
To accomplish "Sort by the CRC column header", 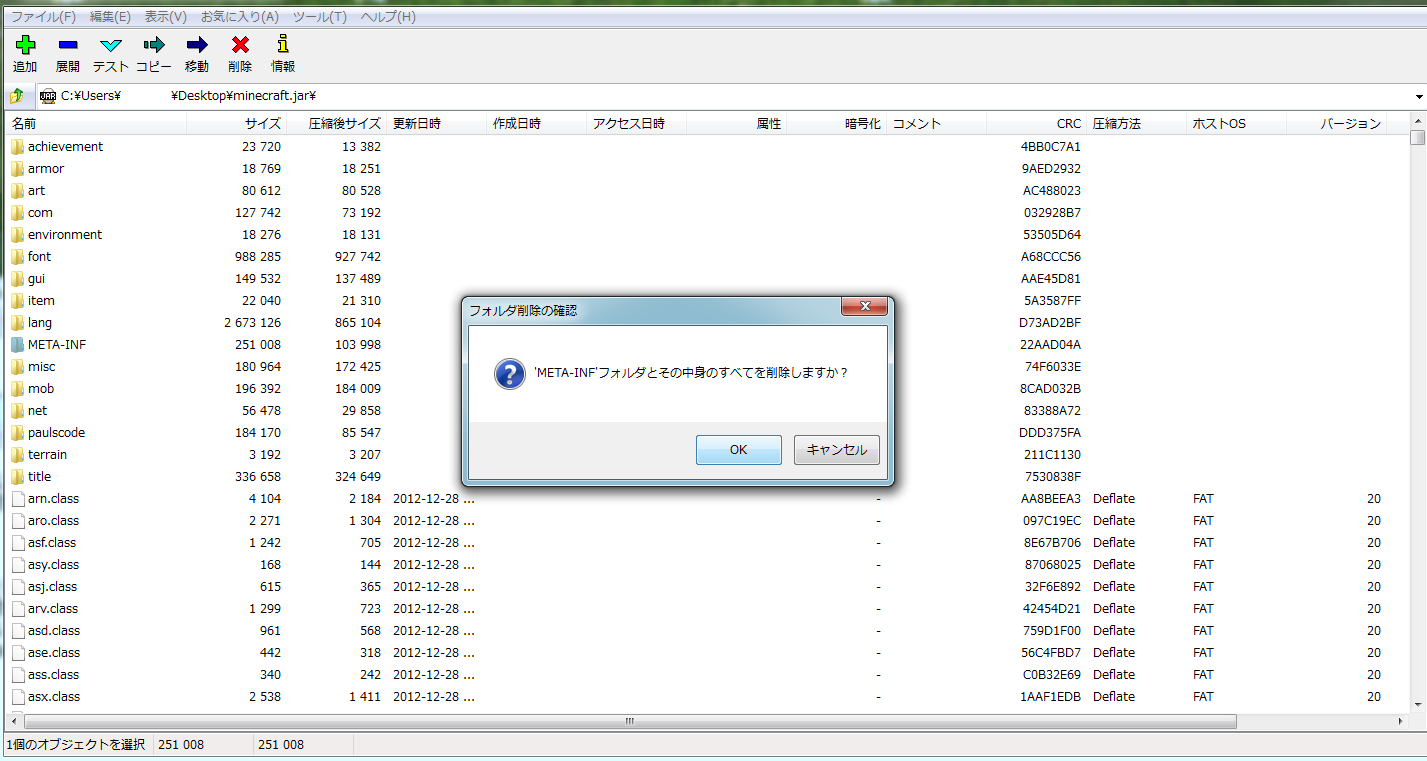I will pos(1036,124).
